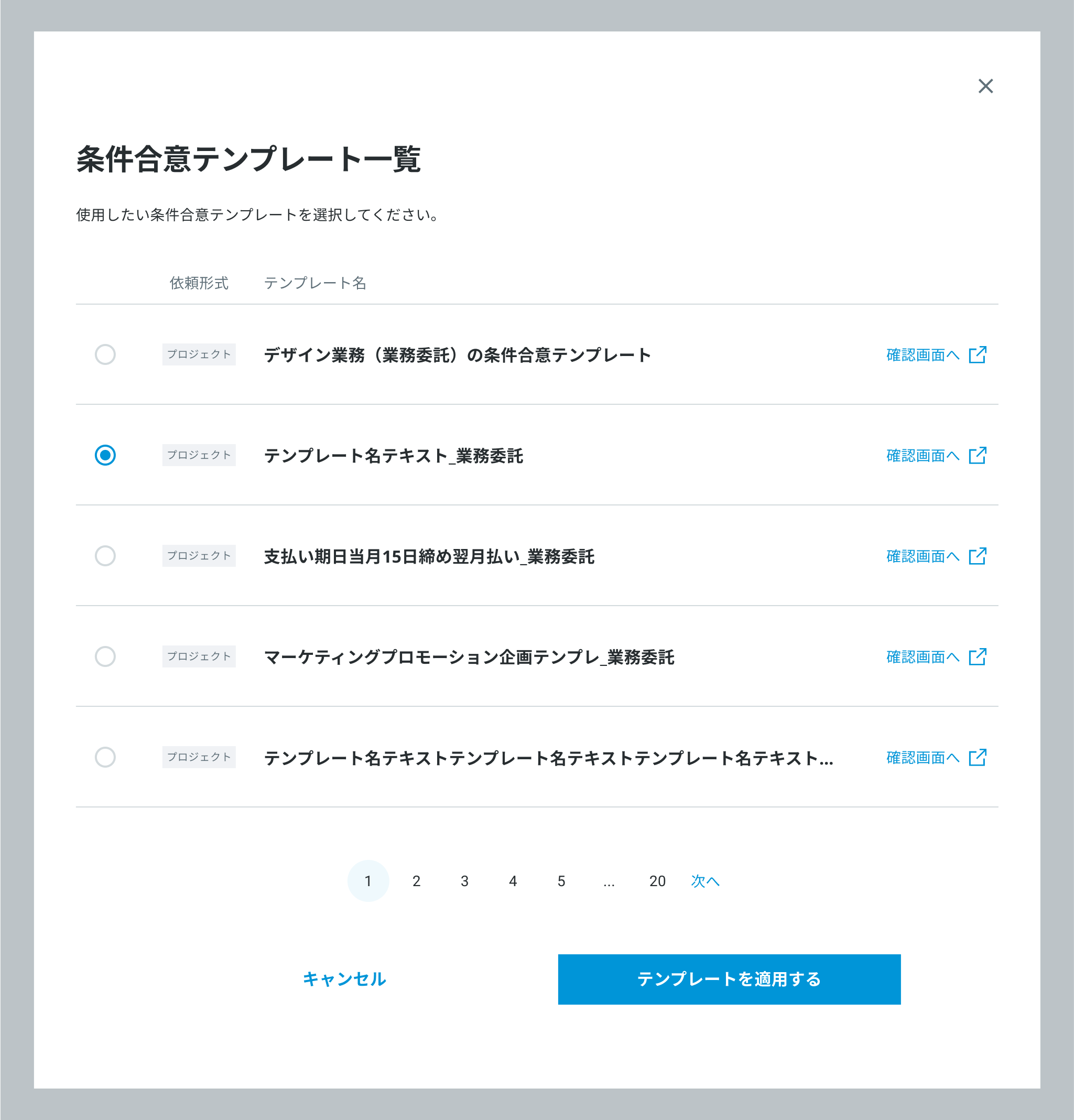
Task: Open external link icon for truncated last template
Action: tap(978, 757)
